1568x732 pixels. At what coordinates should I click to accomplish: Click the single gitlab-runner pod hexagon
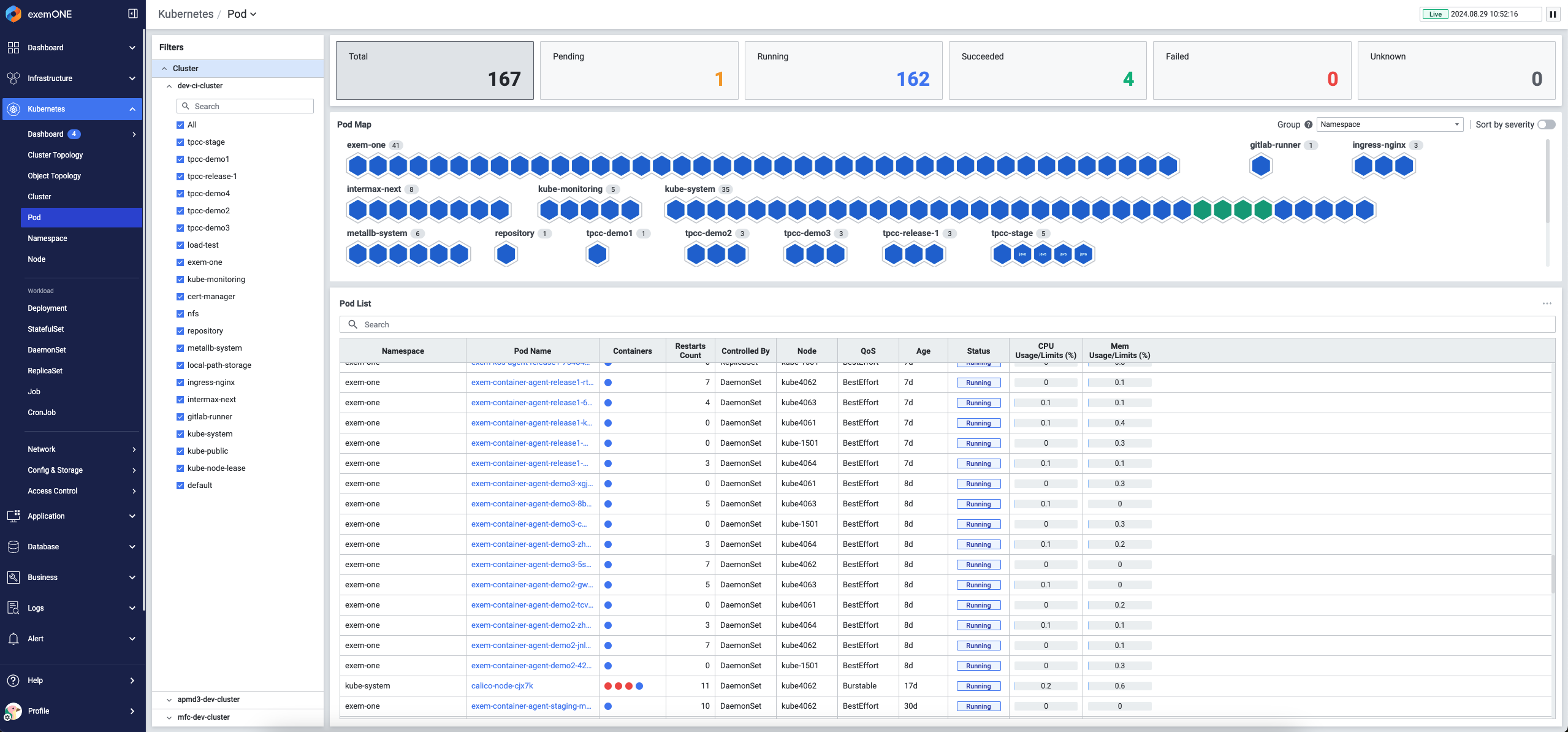coord(1261,166)
